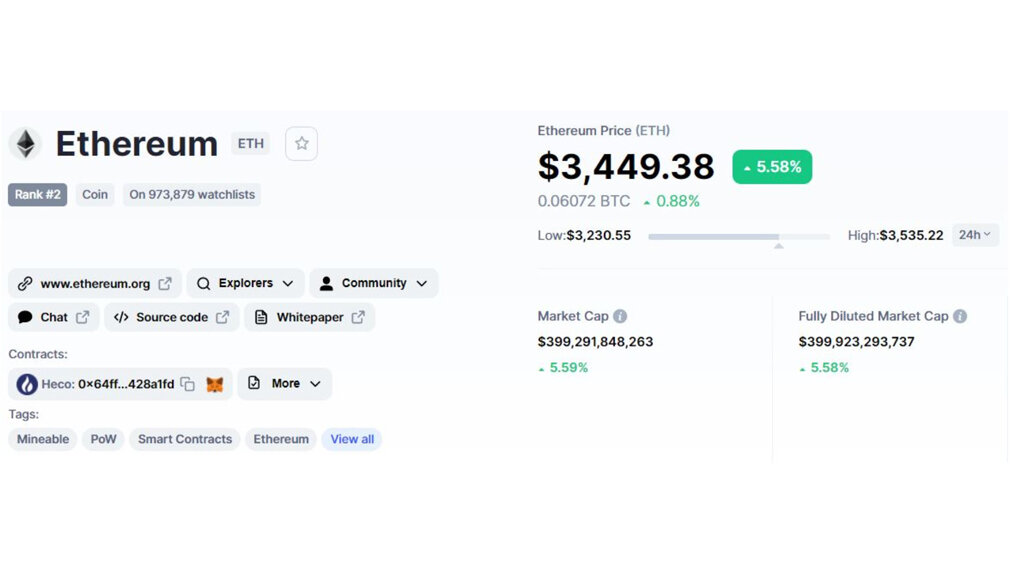Open the Chat external link

click(x=54, y=317)
